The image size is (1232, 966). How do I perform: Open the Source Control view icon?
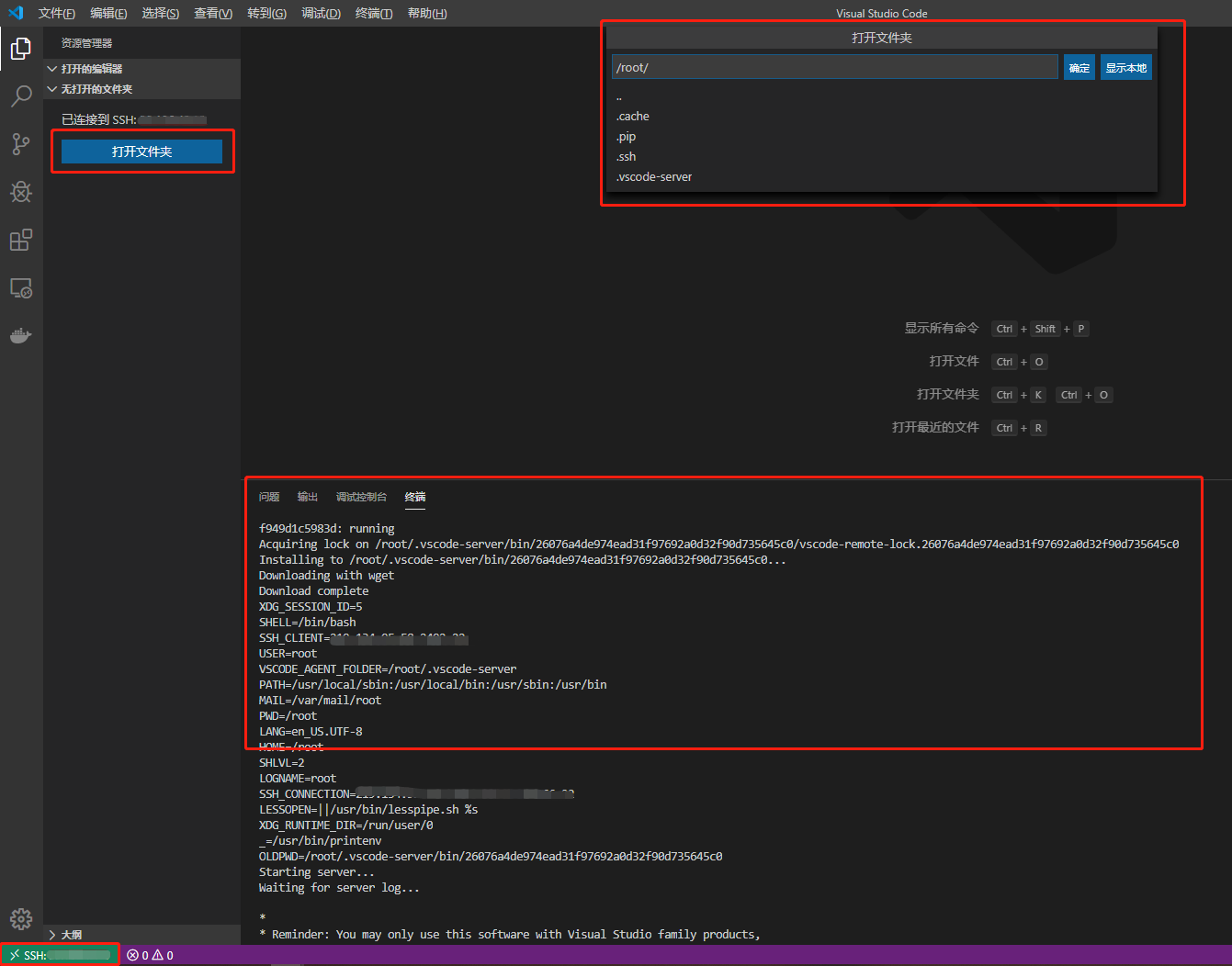21,144
